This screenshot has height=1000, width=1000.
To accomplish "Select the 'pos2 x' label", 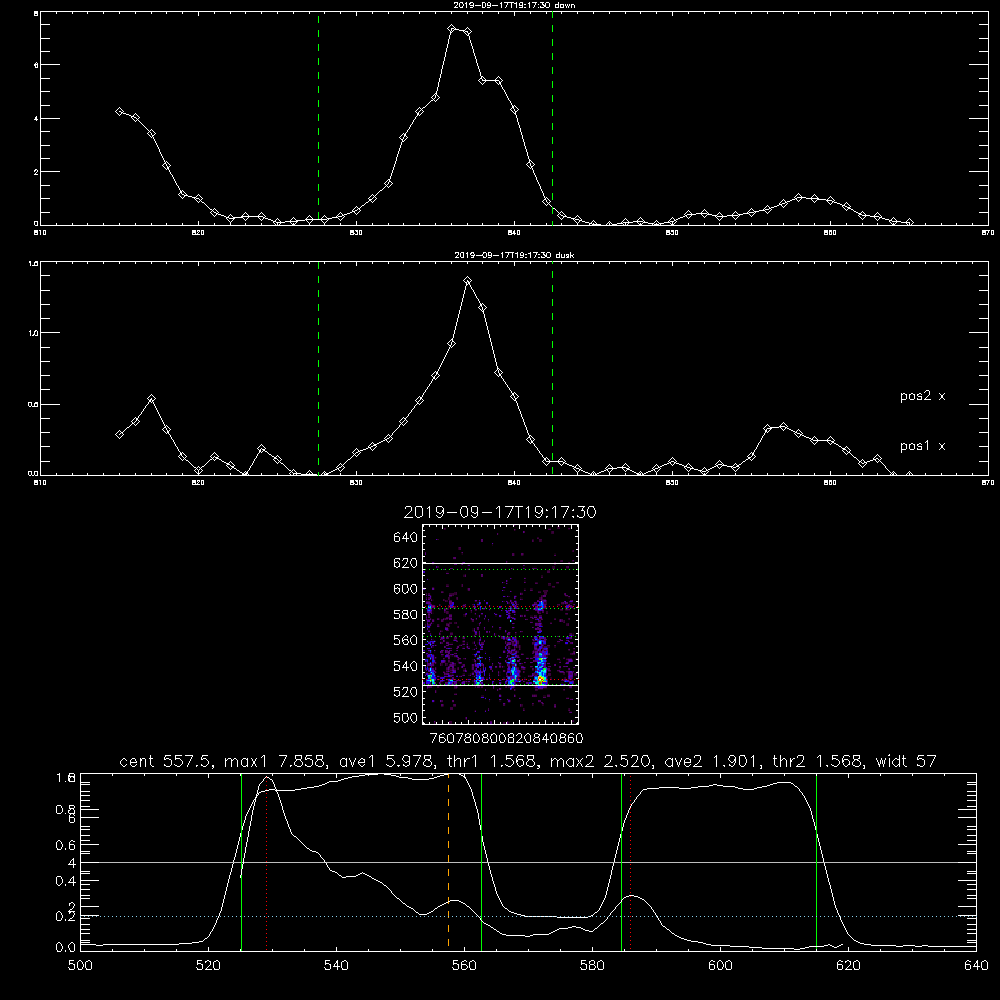I will point(922,396).
